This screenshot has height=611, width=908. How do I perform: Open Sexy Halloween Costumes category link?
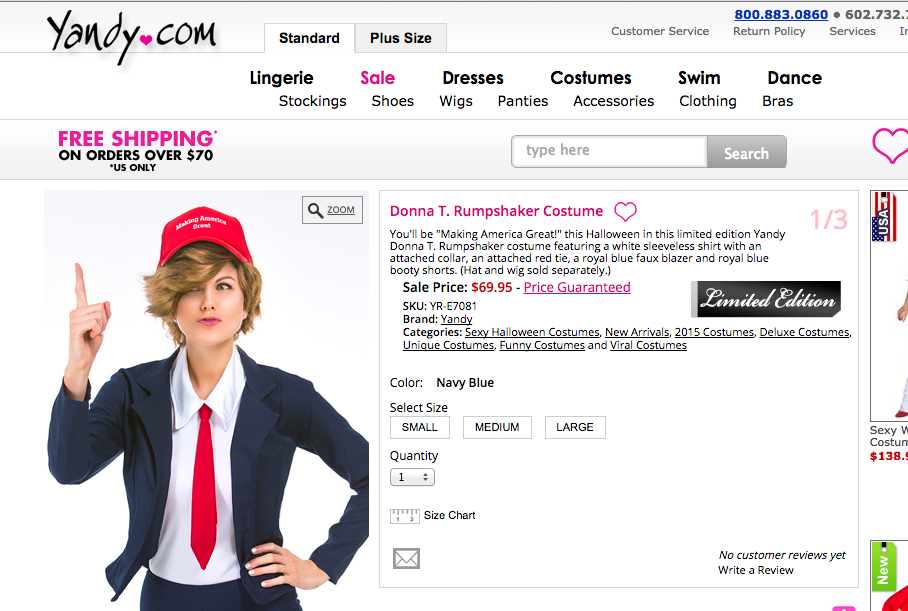[x=532, y=332]
